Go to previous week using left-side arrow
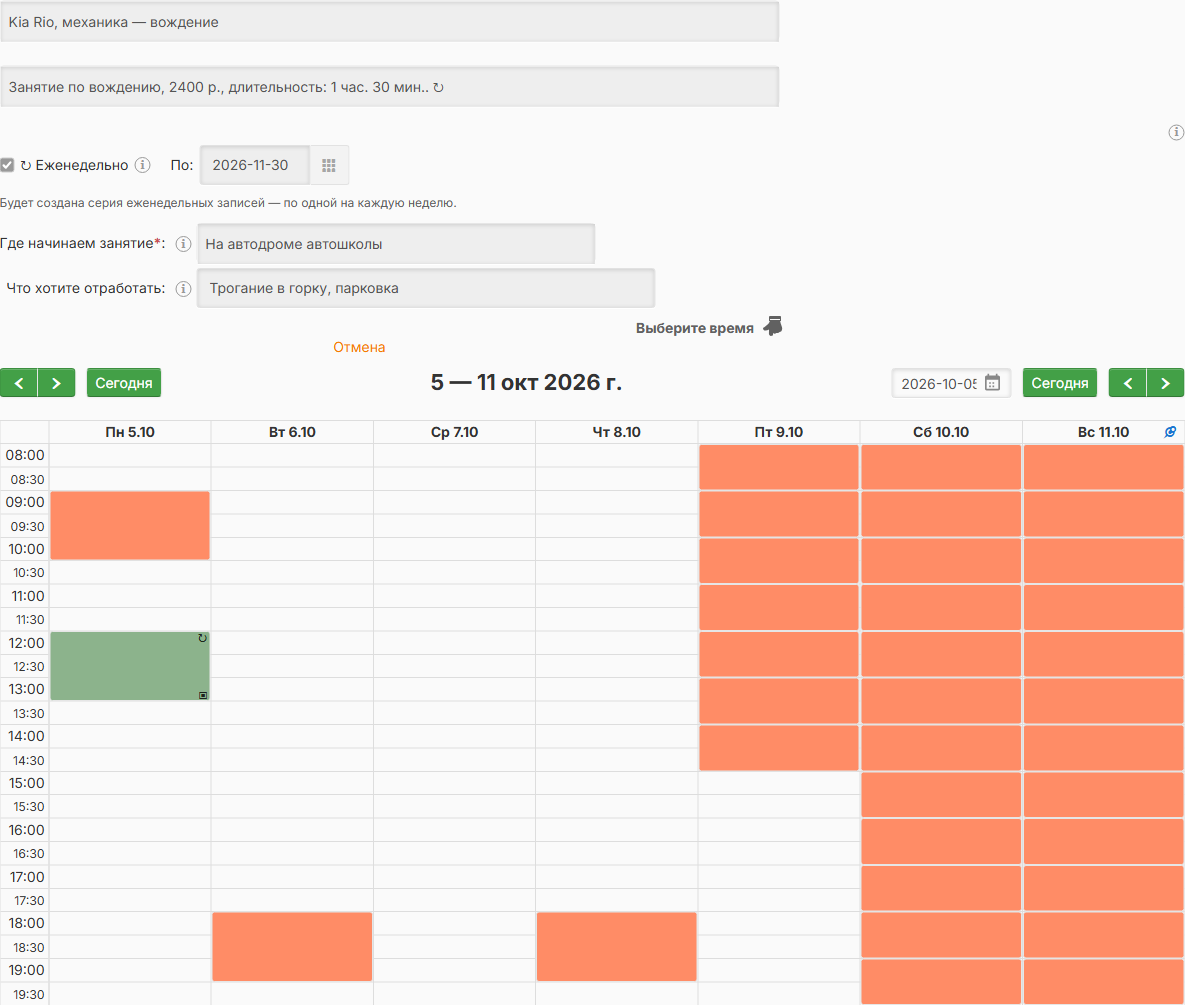 19,383
